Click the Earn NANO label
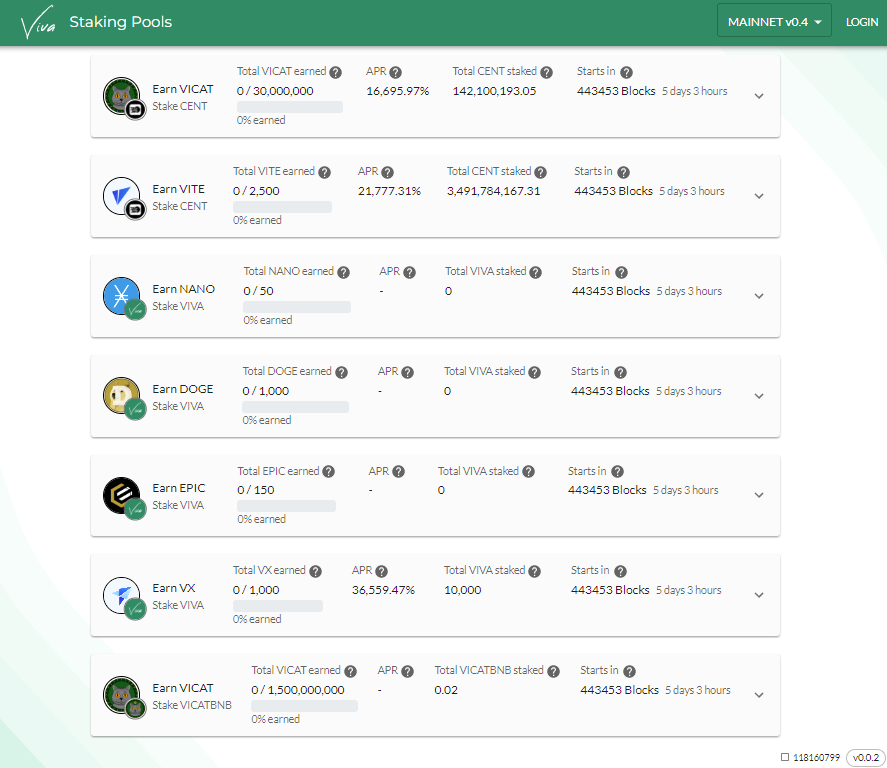Screen dimensions: 887x768 [x=183, y=289]
